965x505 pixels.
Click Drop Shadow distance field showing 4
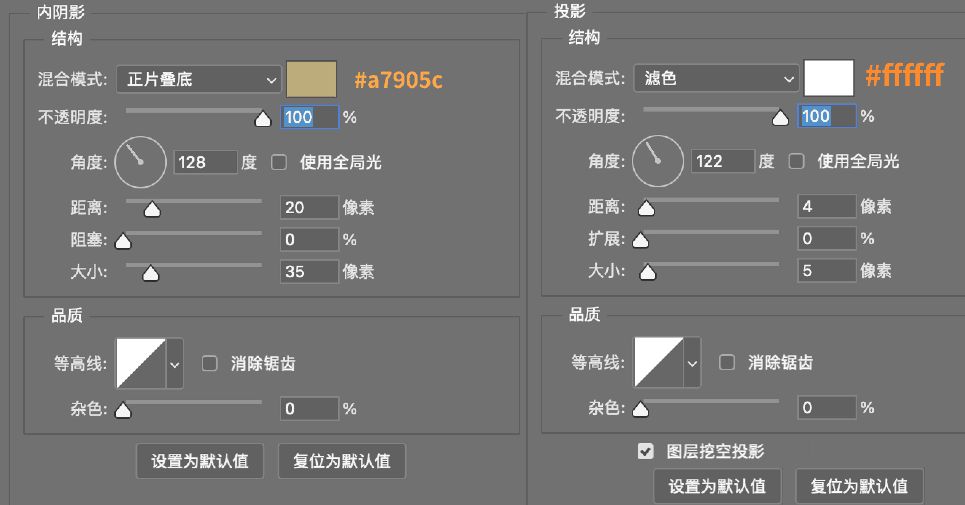click(x=827, y=206)
